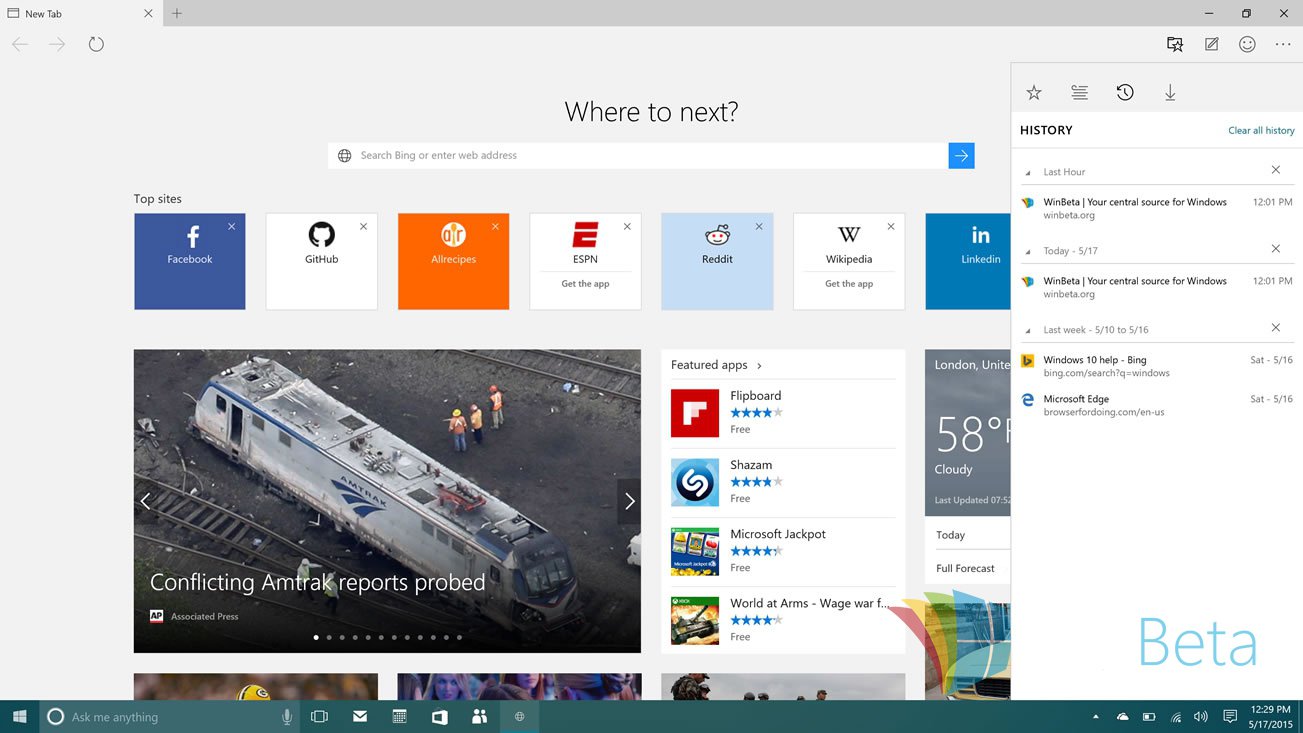Switch to Favorites star tab in Hub
This screenshot has width=1303, height=733.
point(1034,93)
